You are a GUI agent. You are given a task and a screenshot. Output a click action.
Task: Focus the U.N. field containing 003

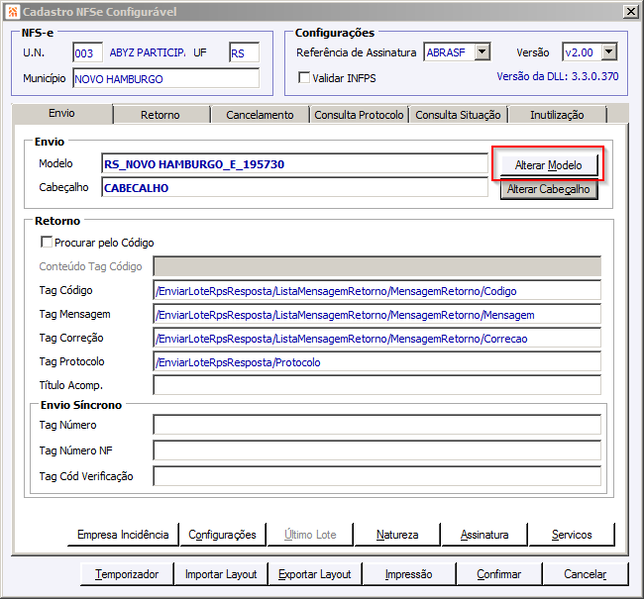pos(87,53)
